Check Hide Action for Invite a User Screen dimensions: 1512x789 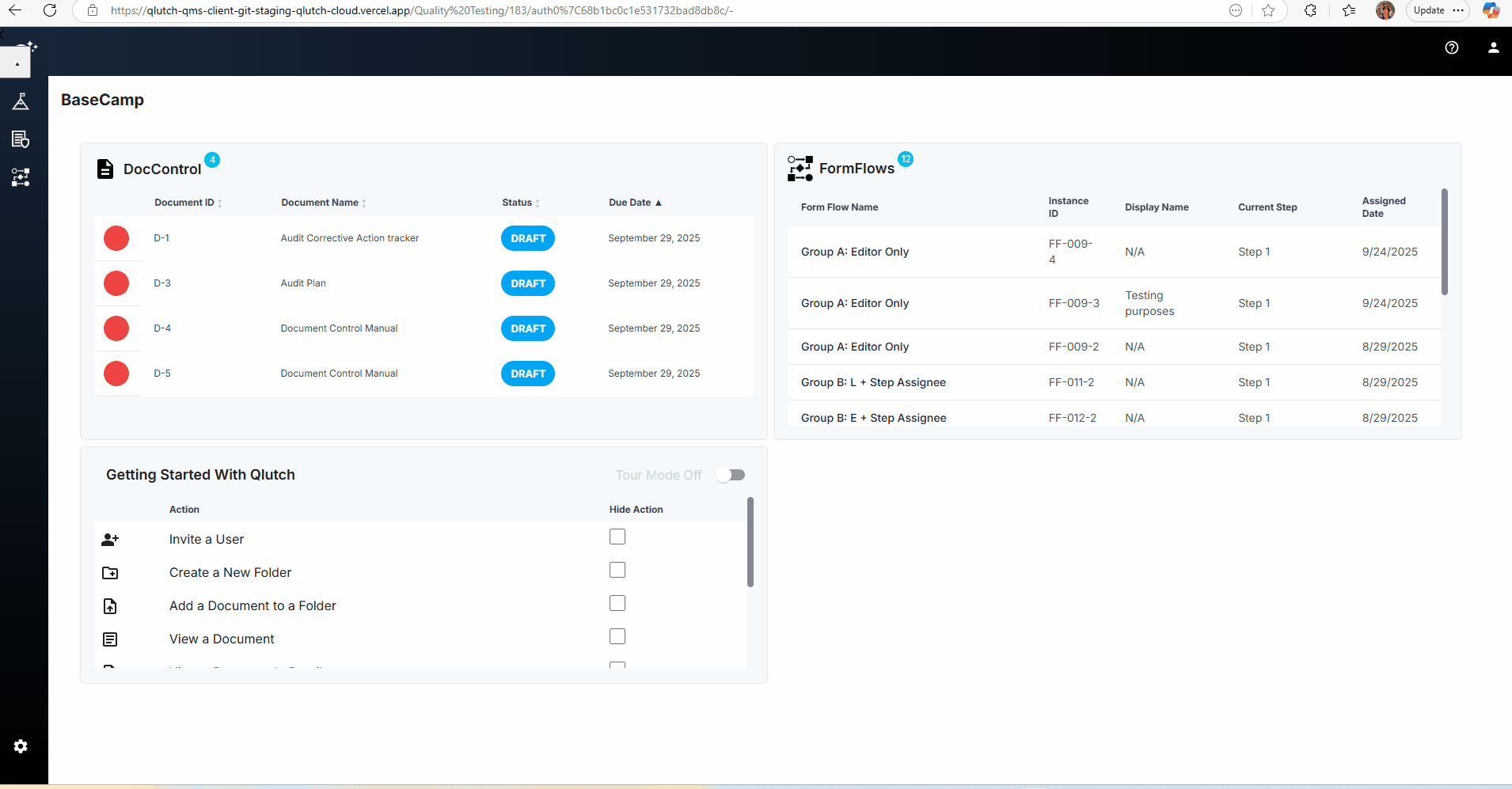(617, 537)
